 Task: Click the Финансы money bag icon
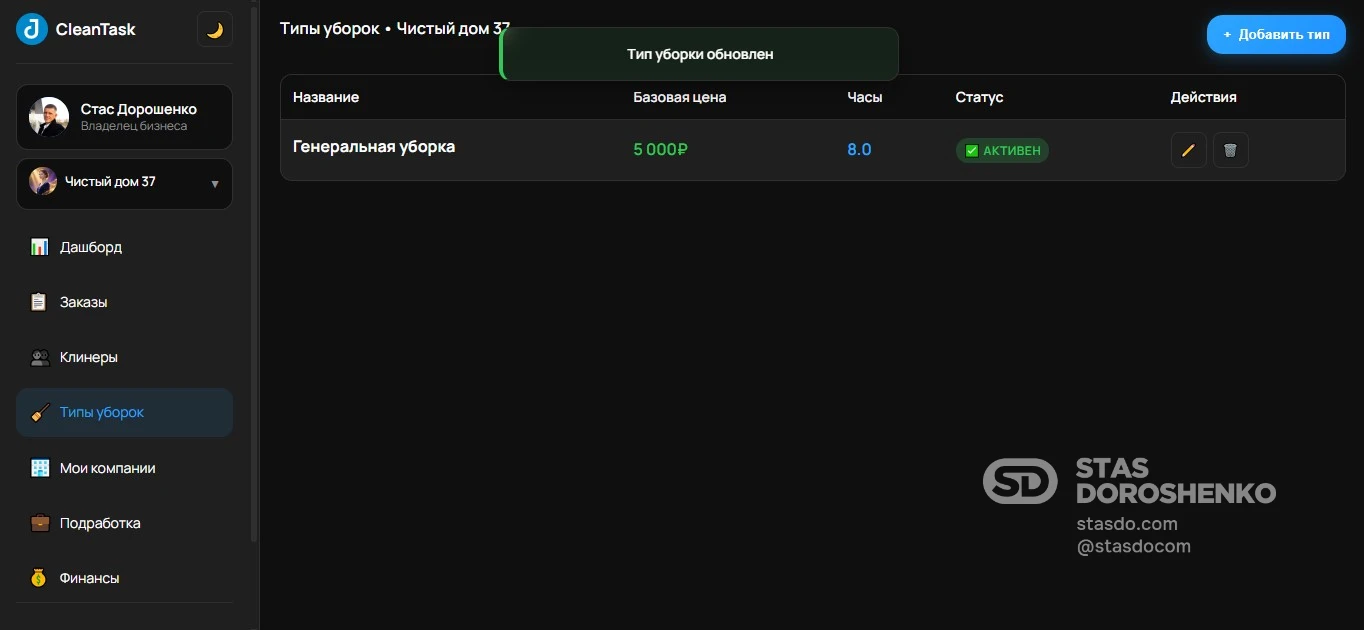(x=39, y=578)
